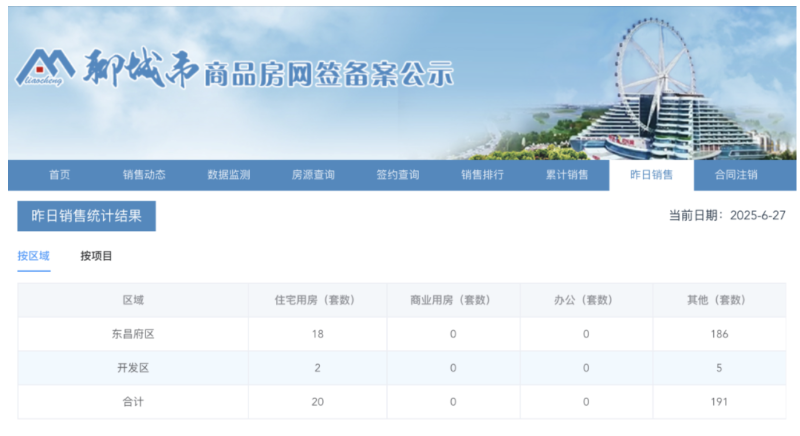This screenshot has height=436, width=800.
Task: Click the value 186 for 东昌府区
Action: (719, 335)
